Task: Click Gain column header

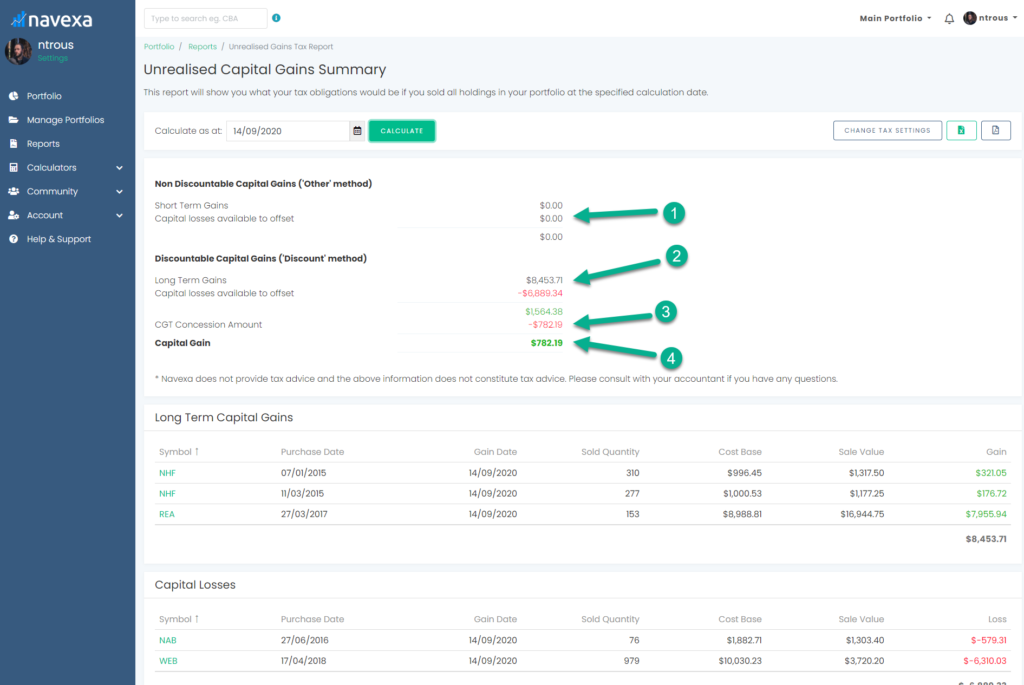Action: pyautogui.click(x=996, y=452)
